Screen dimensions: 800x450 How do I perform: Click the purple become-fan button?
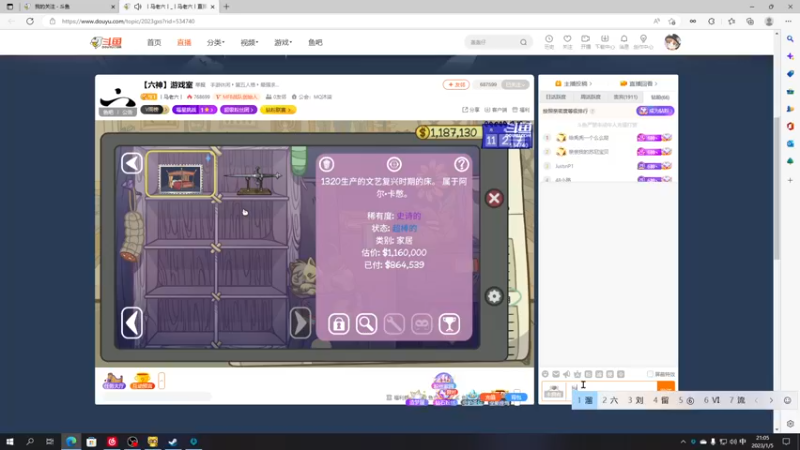pos(656,111)
